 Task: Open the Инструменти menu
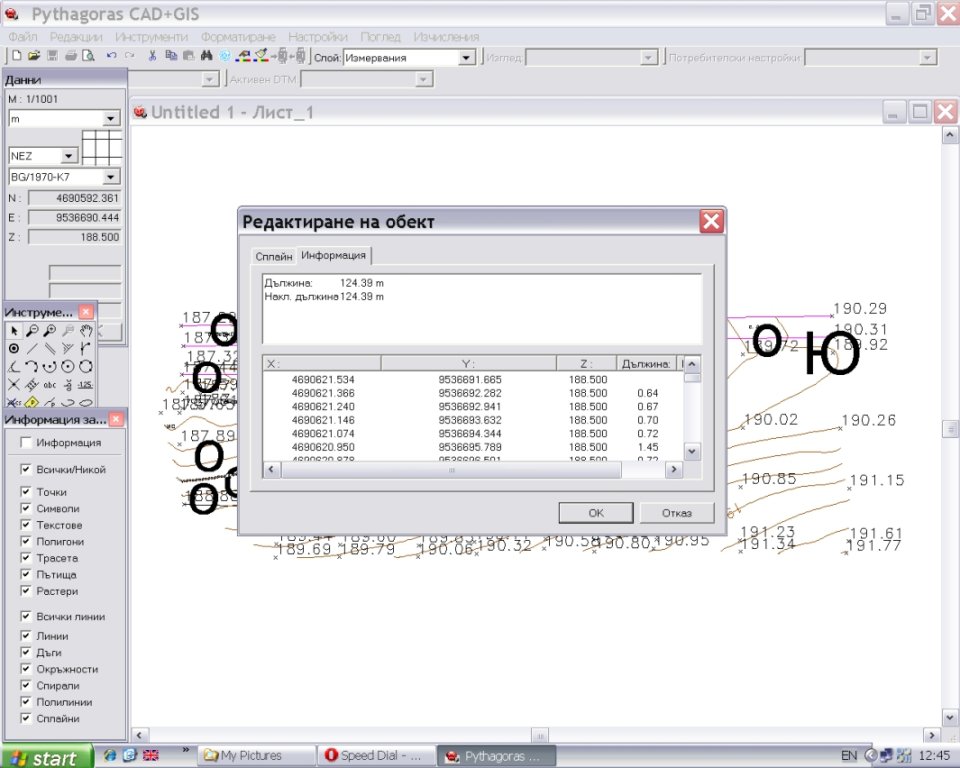(x=151, y=37)
